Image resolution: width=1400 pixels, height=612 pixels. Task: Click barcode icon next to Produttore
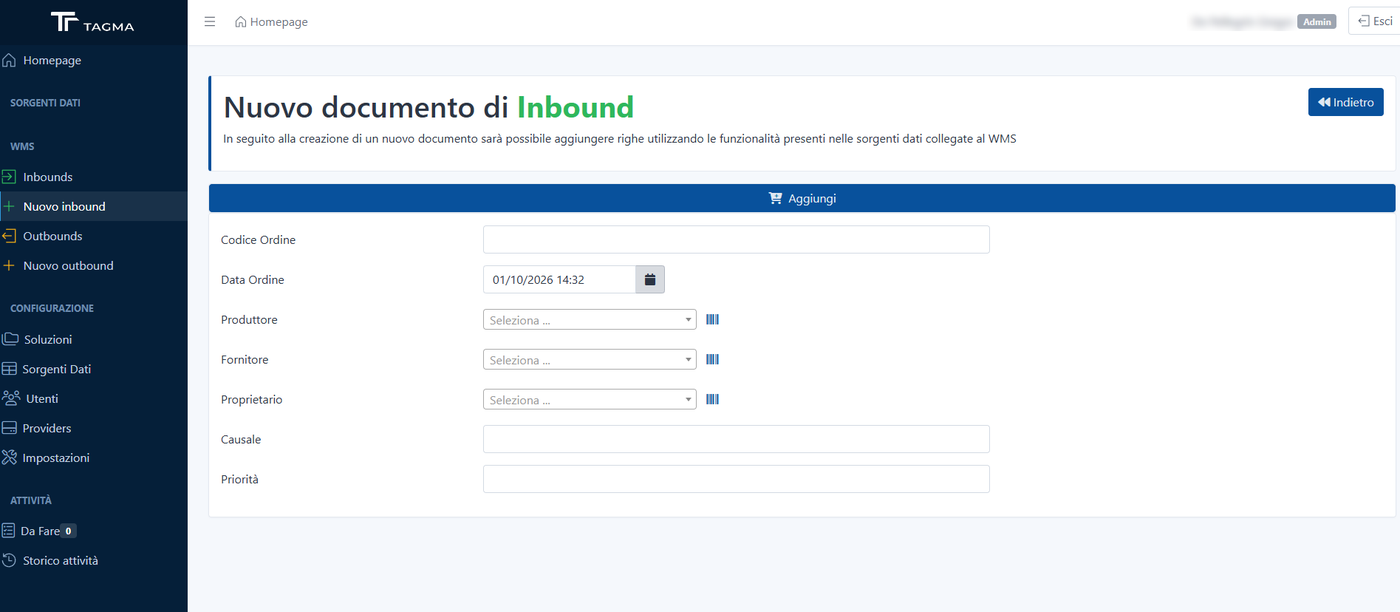[x=713, y=320]
